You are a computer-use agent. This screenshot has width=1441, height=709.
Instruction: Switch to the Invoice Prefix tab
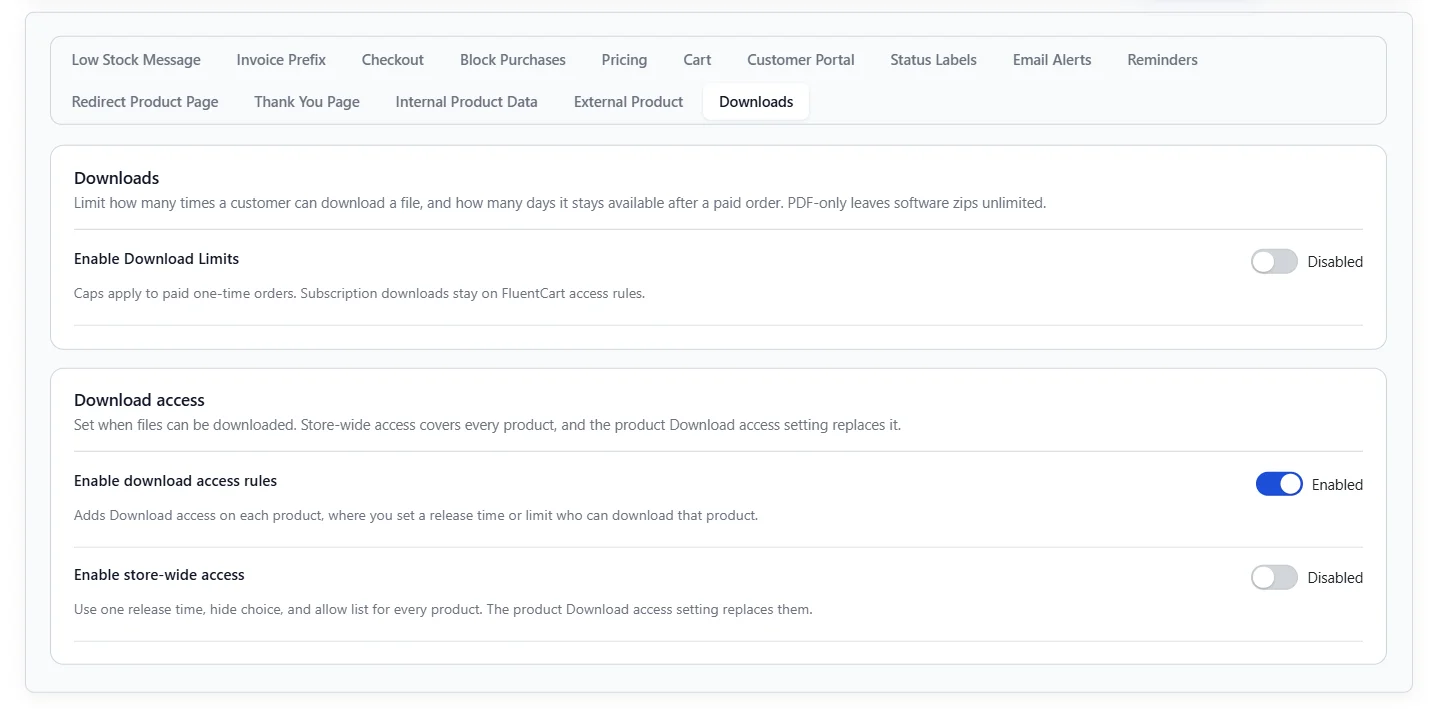click(x=281, y=60)
